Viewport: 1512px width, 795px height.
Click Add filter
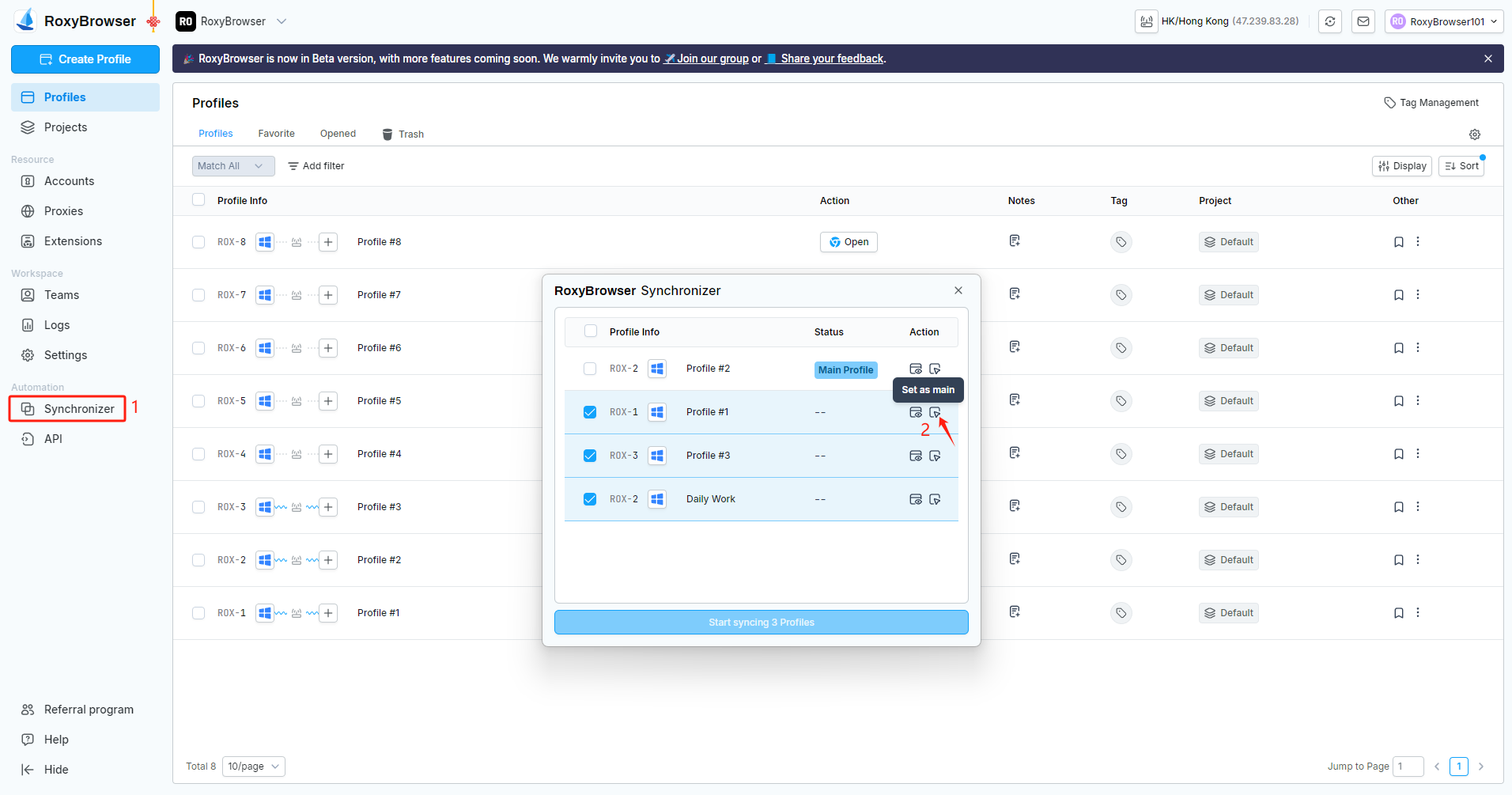coord(316,166)
